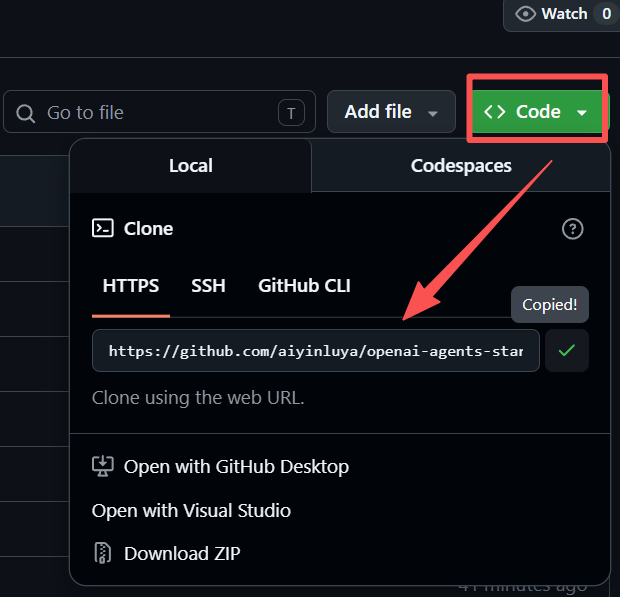Click the green checkmark copy URL button
This screenshot has width=620, height=597.
(x=567, y=350)
